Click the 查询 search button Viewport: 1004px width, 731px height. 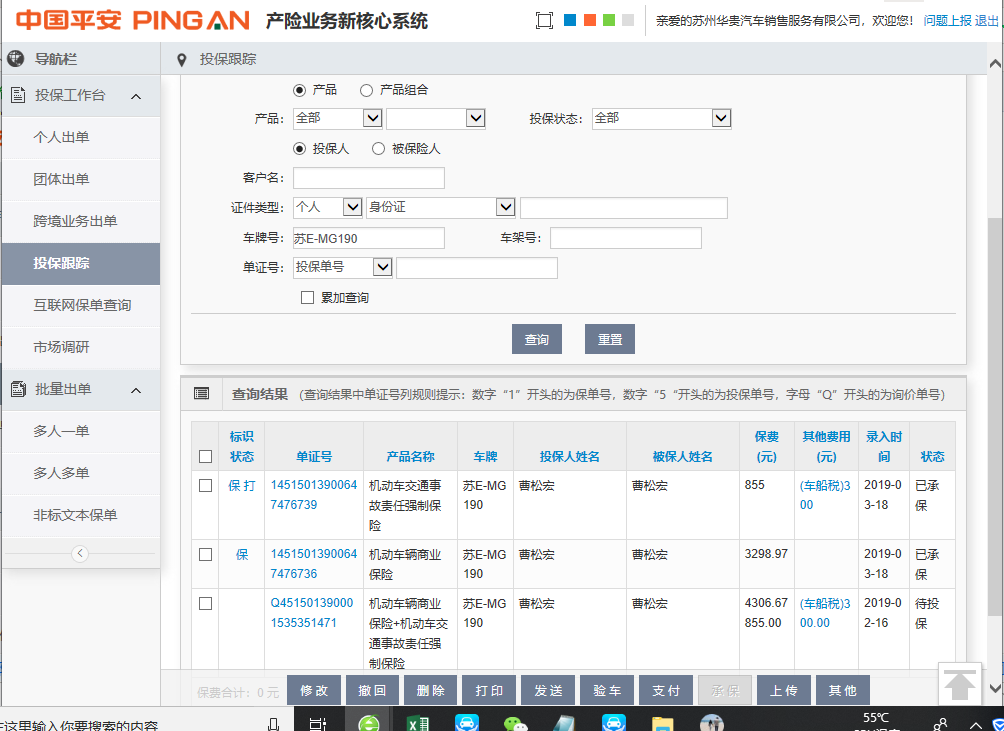coord(537,340)
